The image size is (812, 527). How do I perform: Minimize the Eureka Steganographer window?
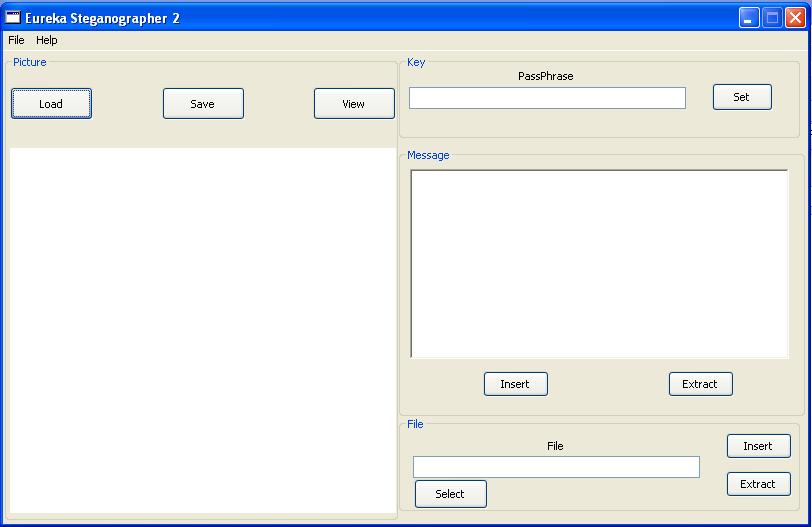[x=749, y=18]
